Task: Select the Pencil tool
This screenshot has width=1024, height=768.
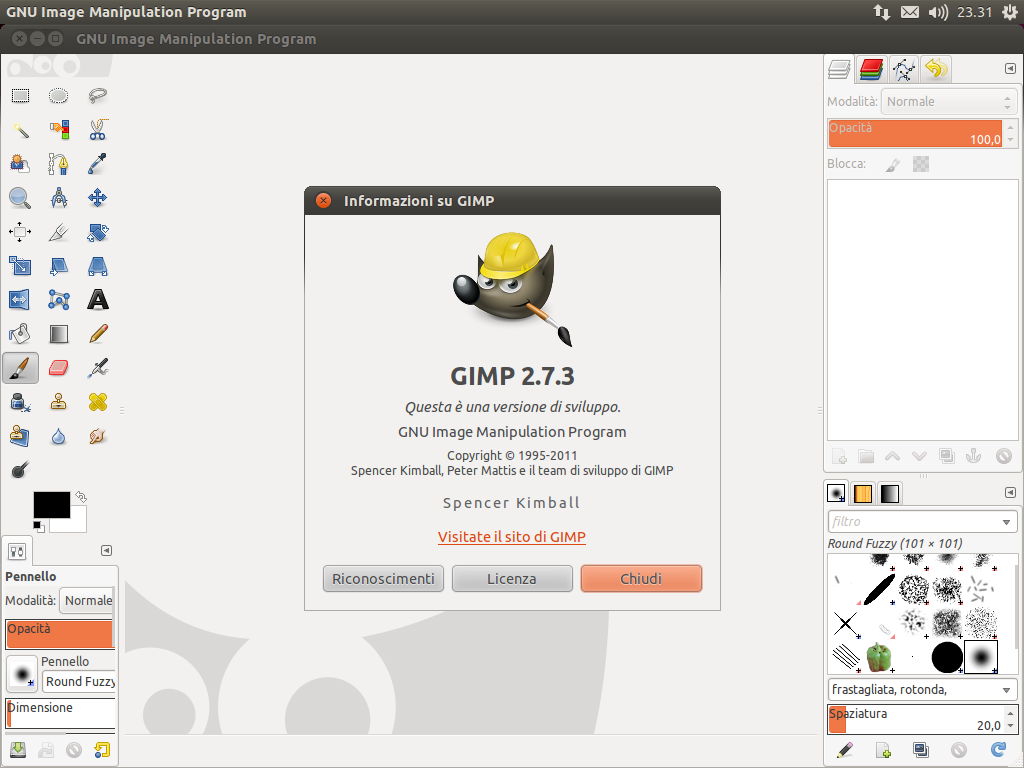Action: click(97, 334)
